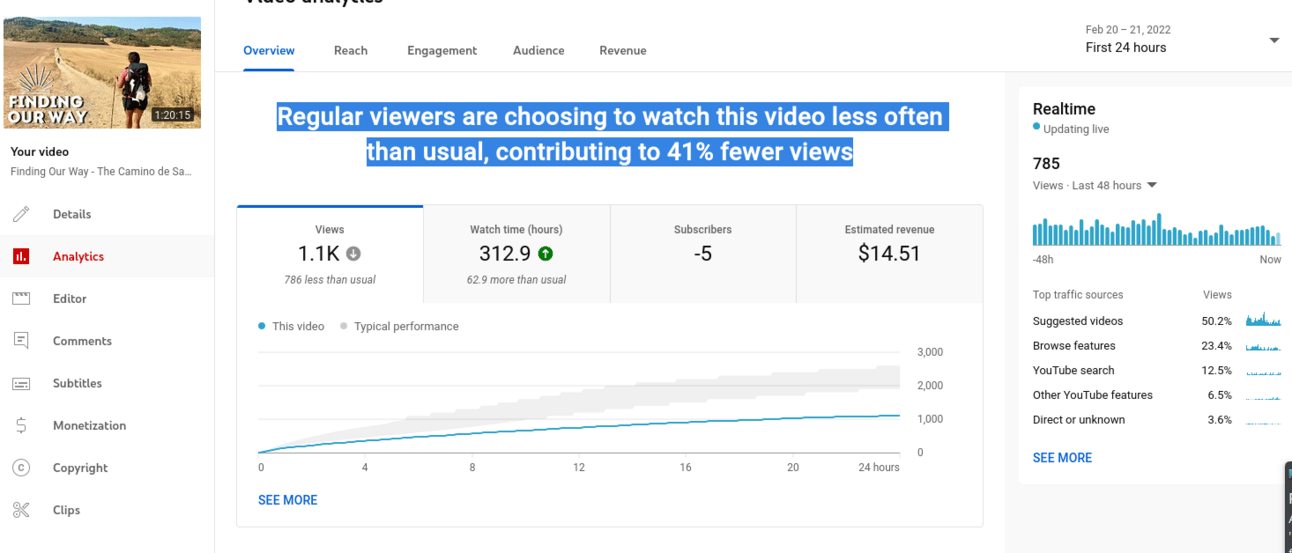Select the Estimated revenue metric card
This screenshot has width=1292, height=553.
[x=889, y=254]
